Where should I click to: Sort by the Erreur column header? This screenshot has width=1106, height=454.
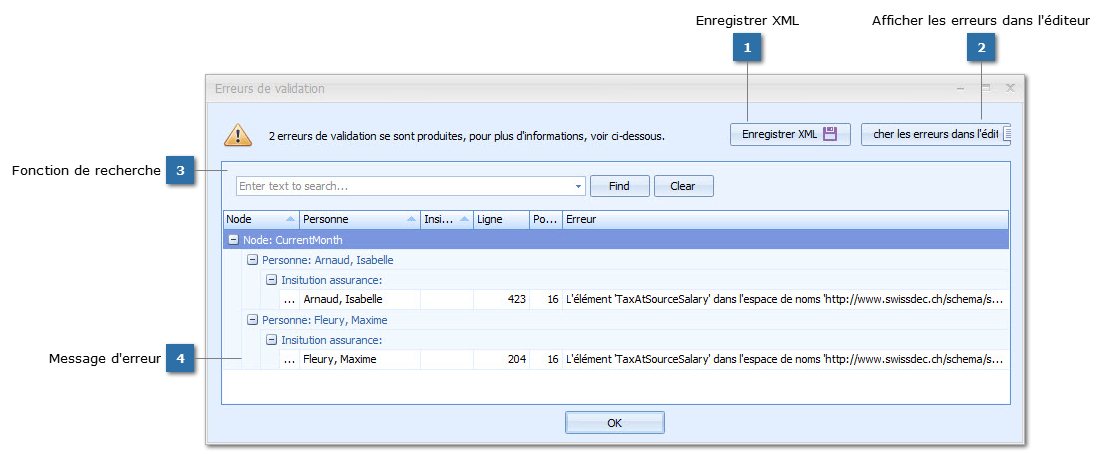point(785,219)
